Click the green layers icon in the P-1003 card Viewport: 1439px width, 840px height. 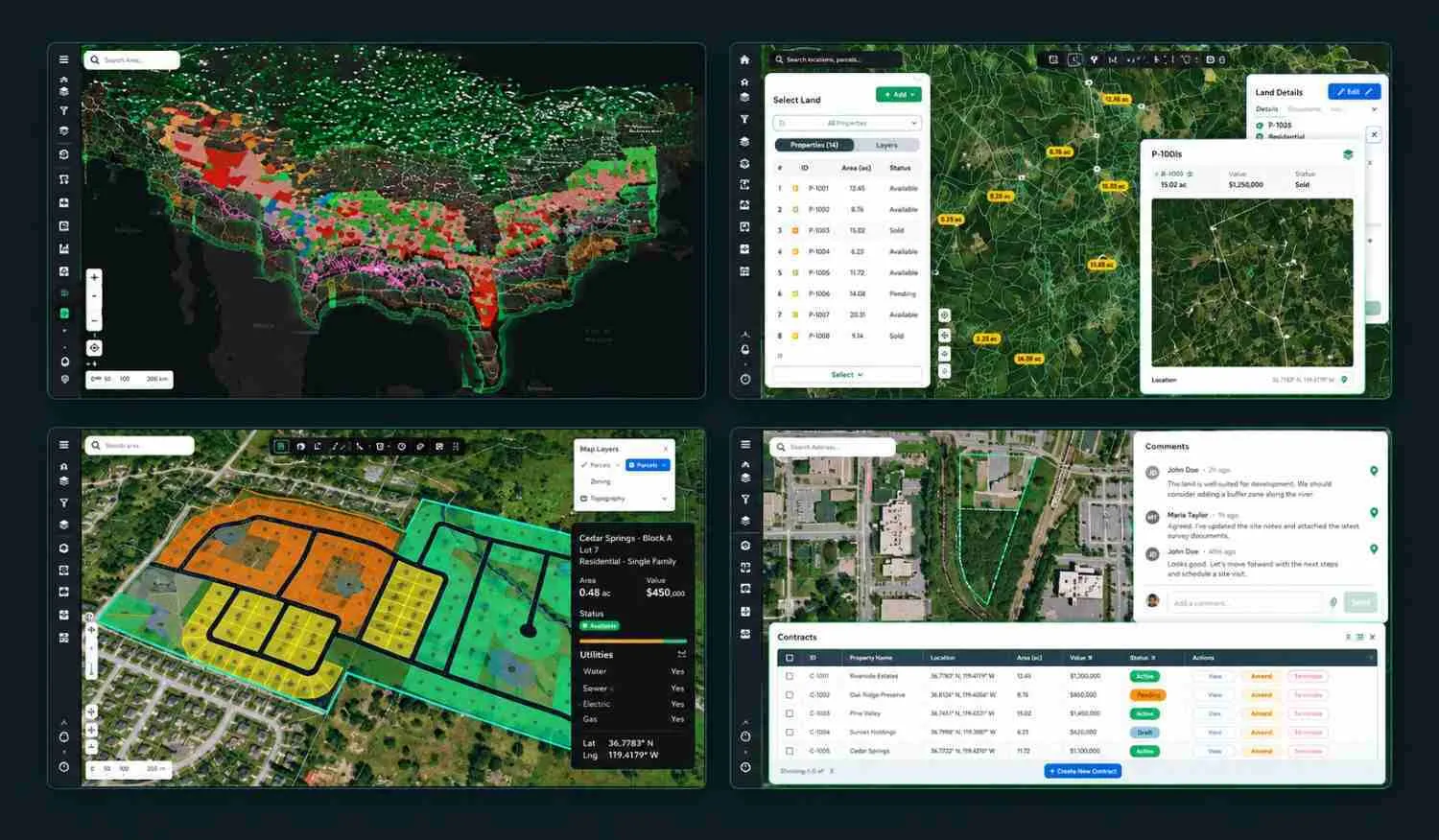(x=1348, y=154)
